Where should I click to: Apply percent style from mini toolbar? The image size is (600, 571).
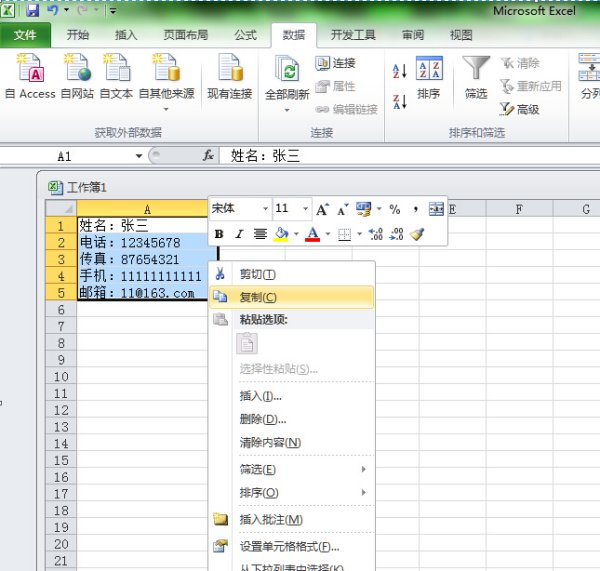coord(395,209)
